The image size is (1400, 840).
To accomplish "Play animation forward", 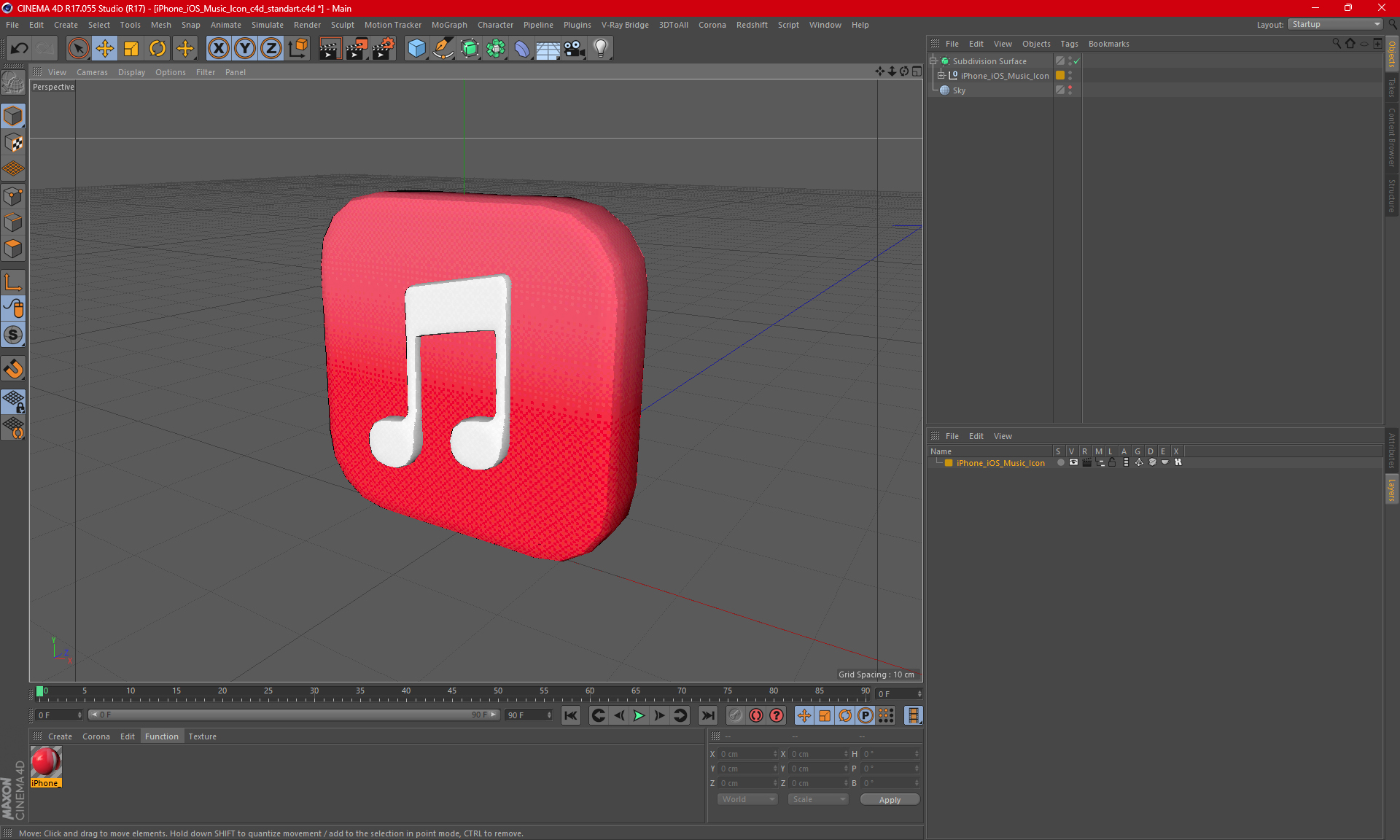I will (x=639, y=715).
